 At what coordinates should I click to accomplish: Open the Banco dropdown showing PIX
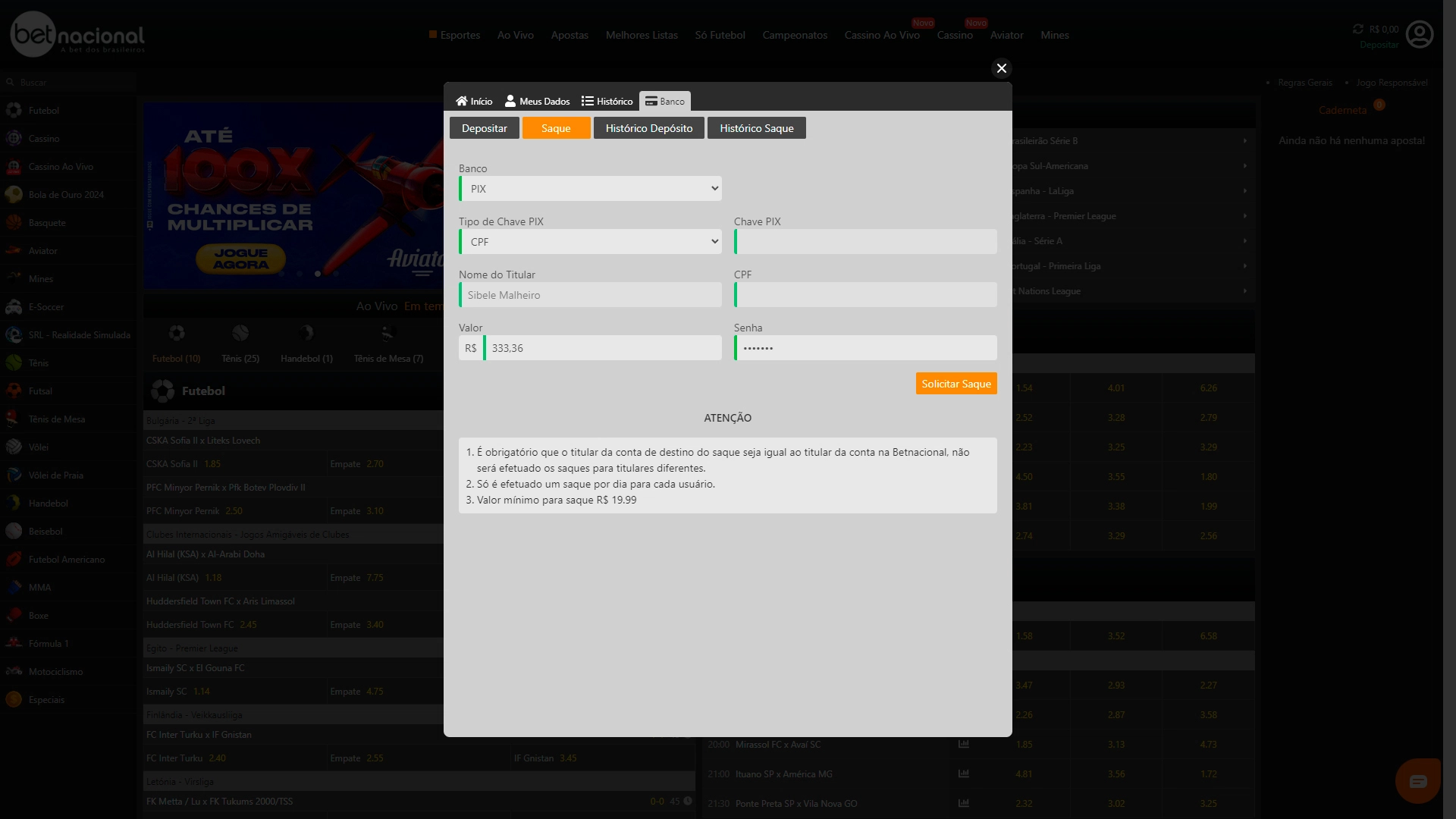[590, 189]
